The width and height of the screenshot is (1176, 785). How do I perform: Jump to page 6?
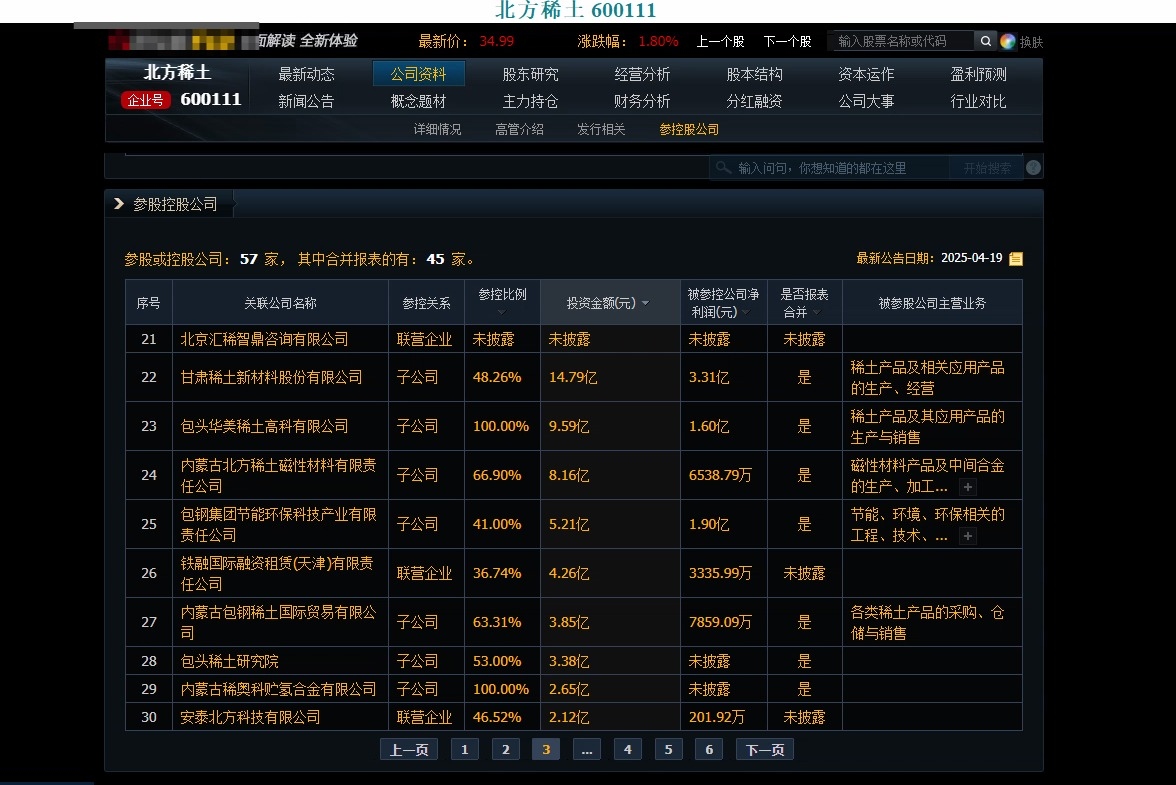[709, 750]
